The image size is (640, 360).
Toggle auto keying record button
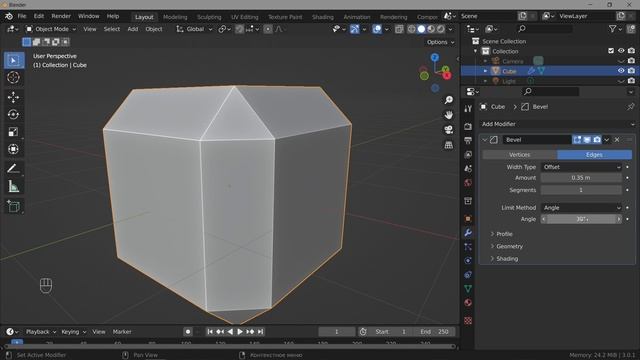click(187, 332)
